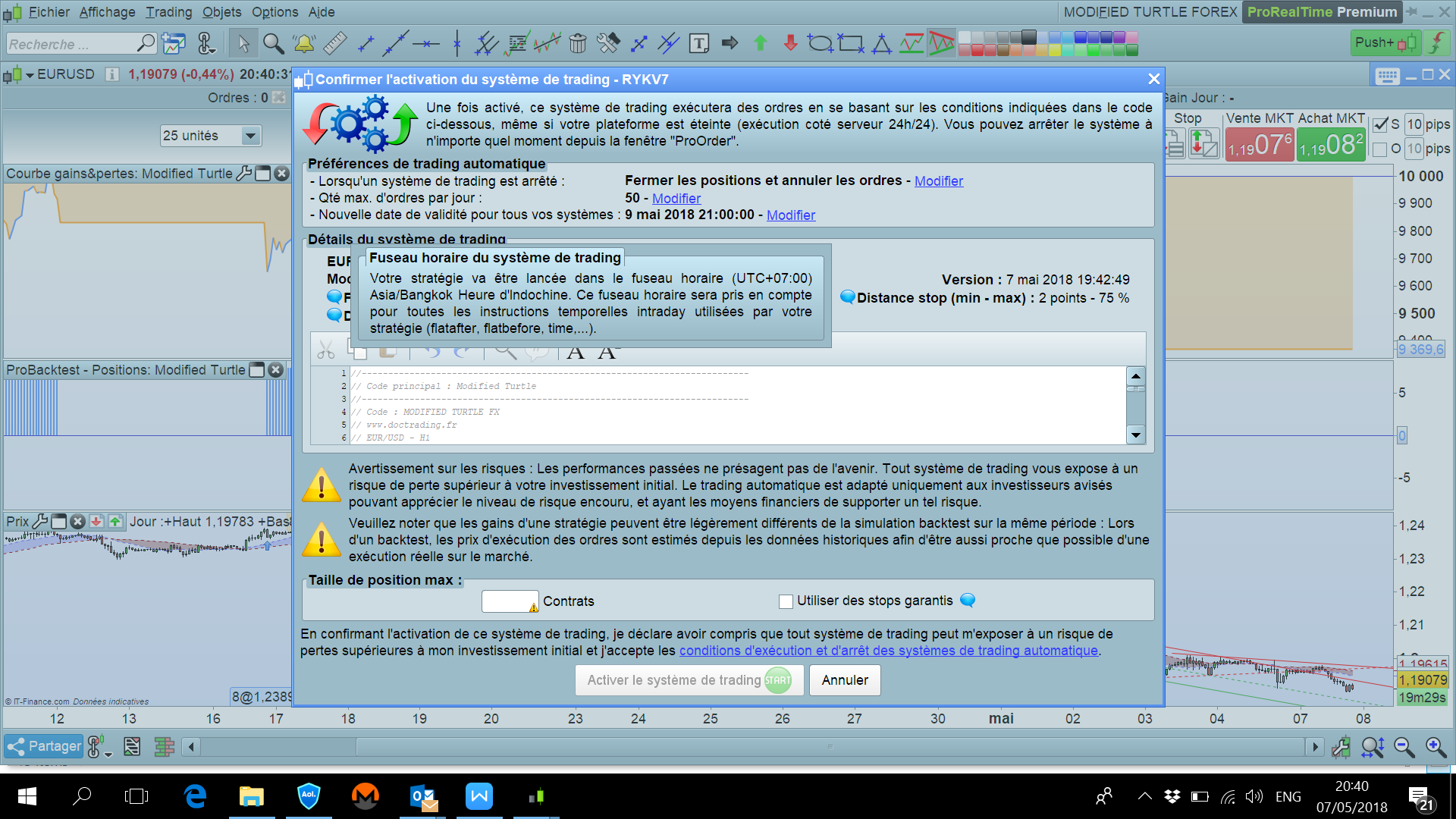Viewport: 1456px width, 819px height.
Task: Open the 25 unités dropdown
Action: [x=249, y=136]
